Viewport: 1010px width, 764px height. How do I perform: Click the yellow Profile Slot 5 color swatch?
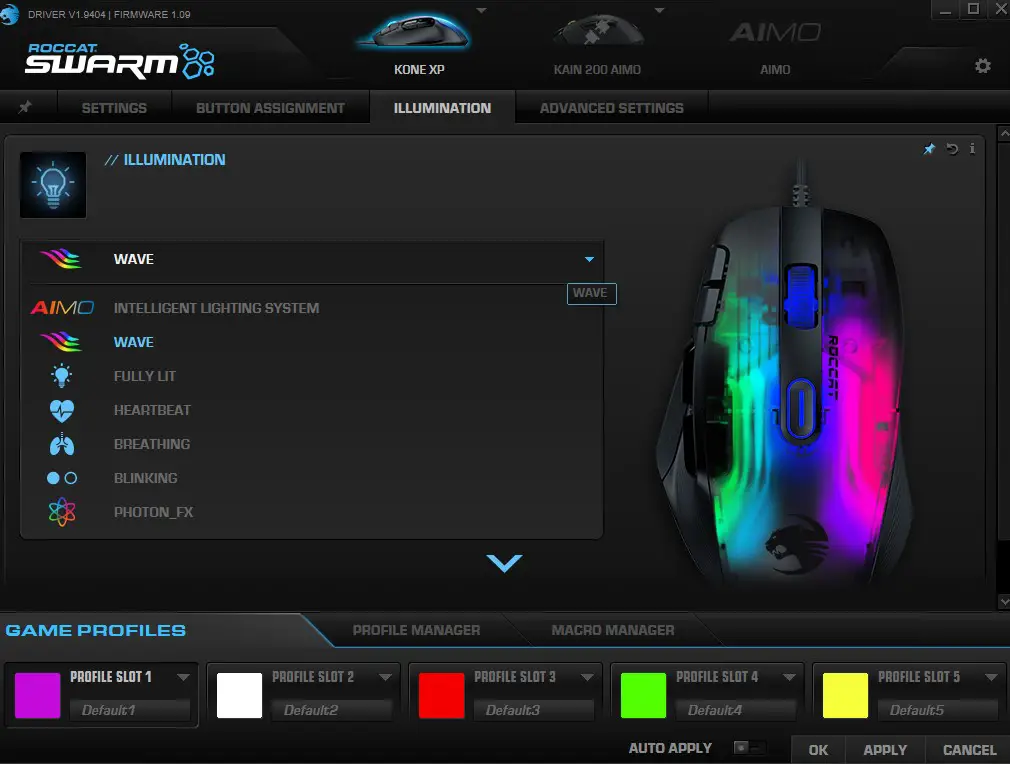(x=845, y=695)
